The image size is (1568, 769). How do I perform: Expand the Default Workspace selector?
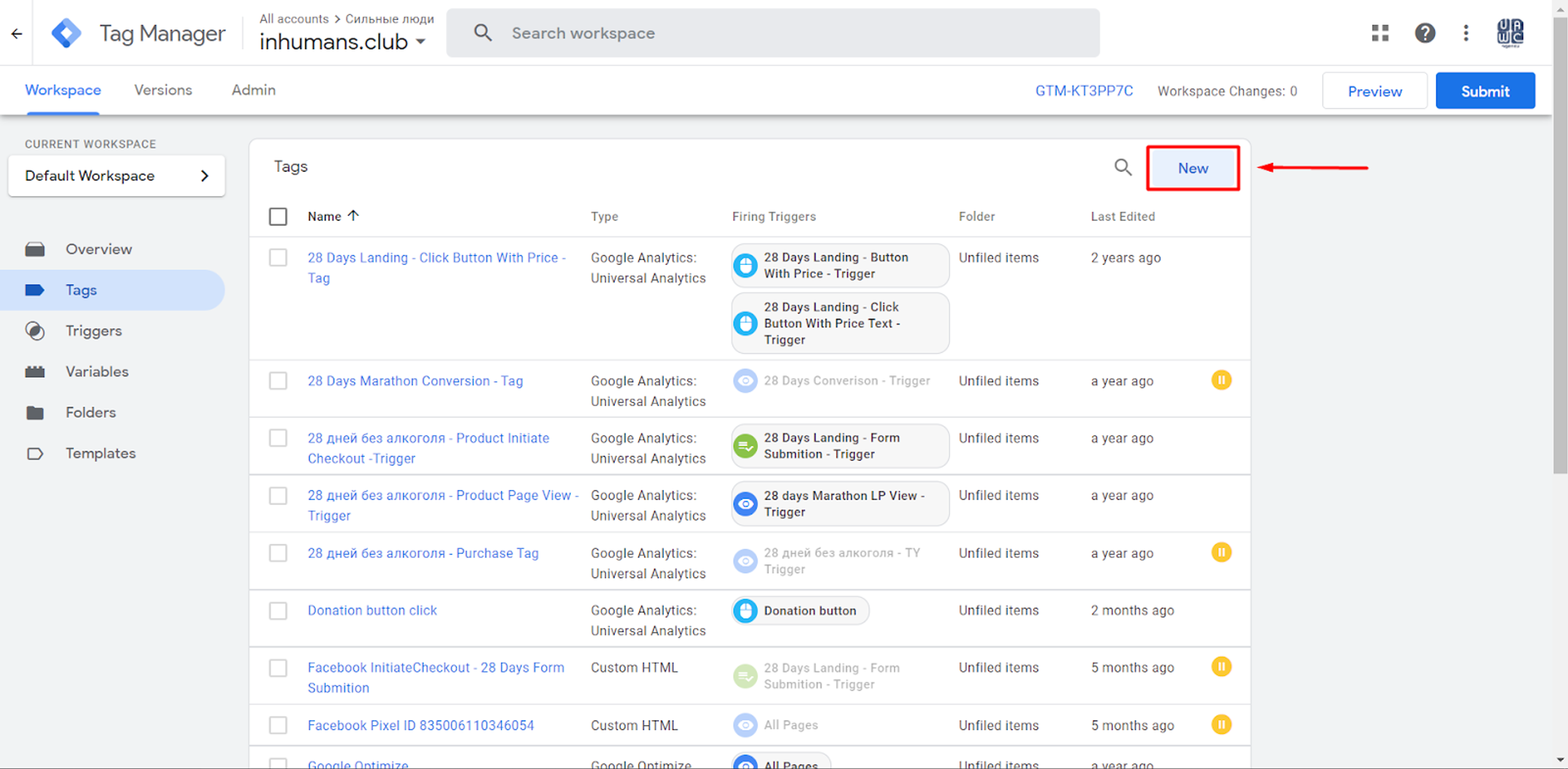(x=116, y=176)
